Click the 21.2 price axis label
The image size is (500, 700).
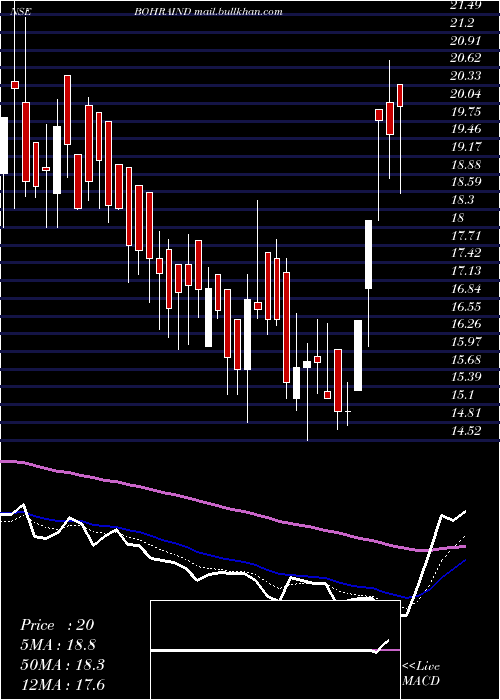[462, 23]
